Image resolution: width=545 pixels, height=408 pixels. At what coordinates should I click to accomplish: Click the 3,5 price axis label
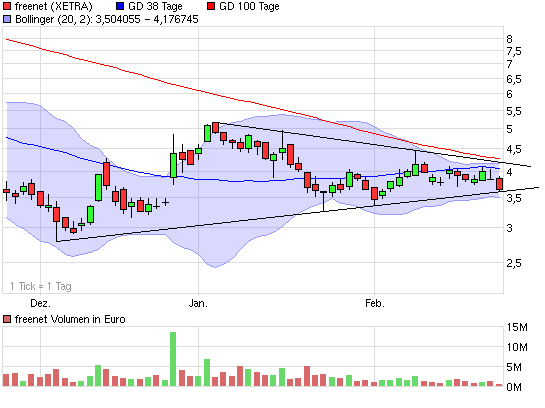click(x=514, y=198)
